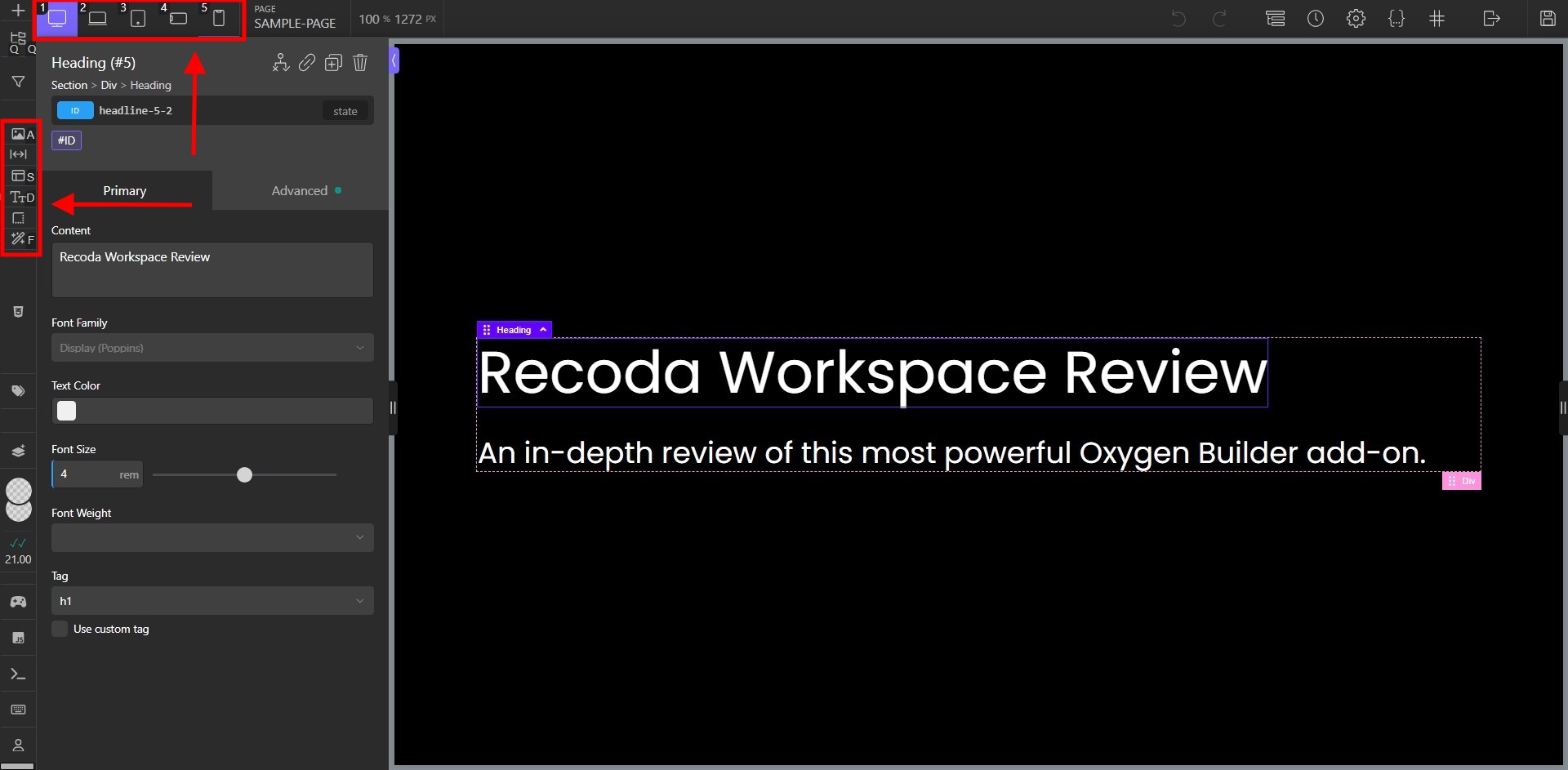Select the tablet breakpoint icon

pyautogui.click(x=138, y=18)
